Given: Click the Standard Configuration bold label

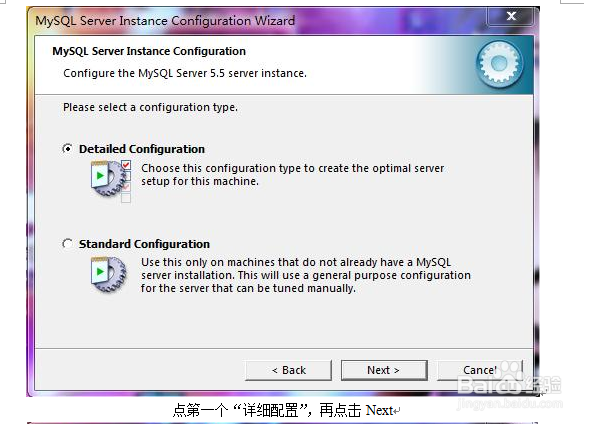Looking at the screenshot, I should pos(144,244).
